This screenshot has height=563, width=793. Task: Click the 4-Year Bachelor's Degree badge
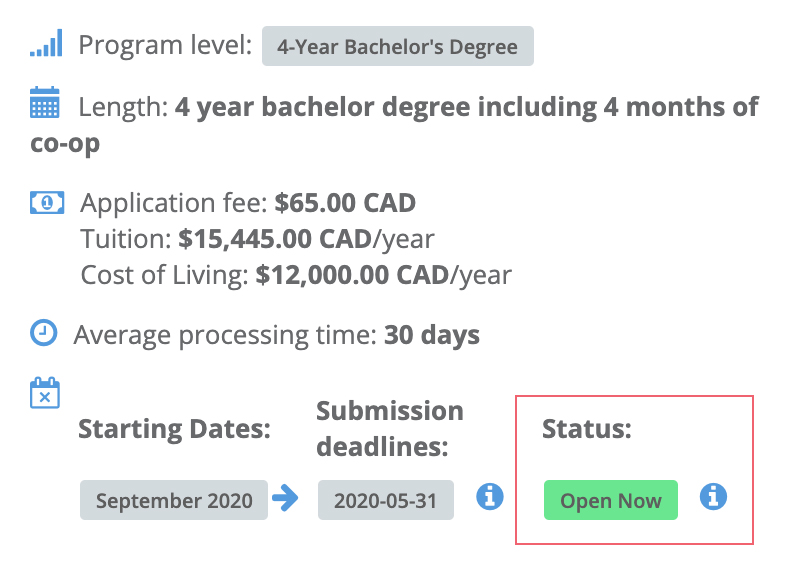click(398, 46)
